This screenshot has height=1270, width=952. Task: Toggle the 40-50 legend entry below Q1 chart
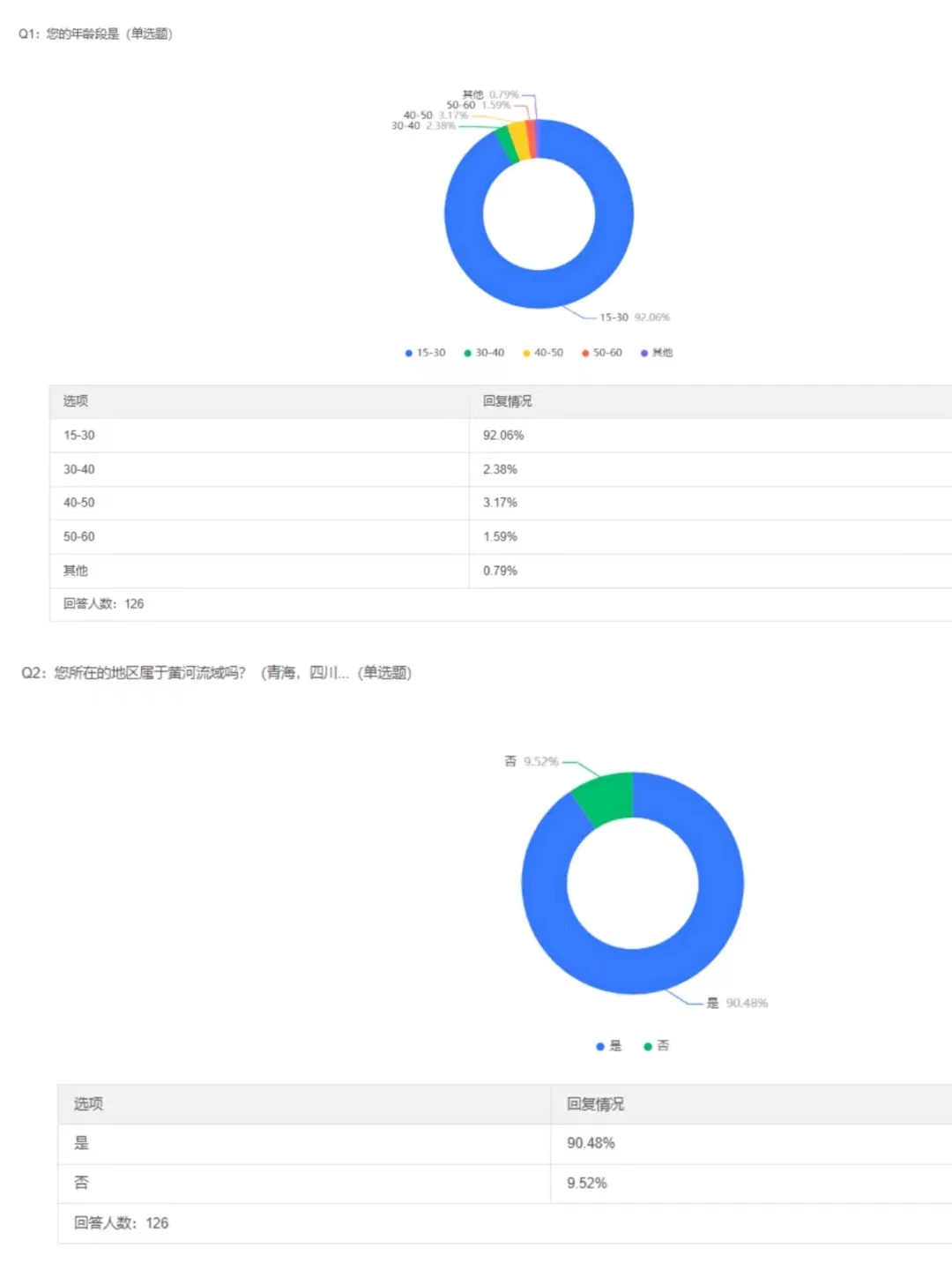[542, 353]
